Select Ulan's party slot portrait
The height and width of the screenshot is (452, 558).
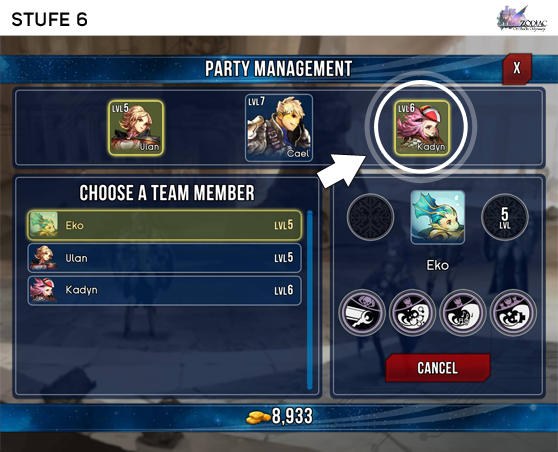136,128
